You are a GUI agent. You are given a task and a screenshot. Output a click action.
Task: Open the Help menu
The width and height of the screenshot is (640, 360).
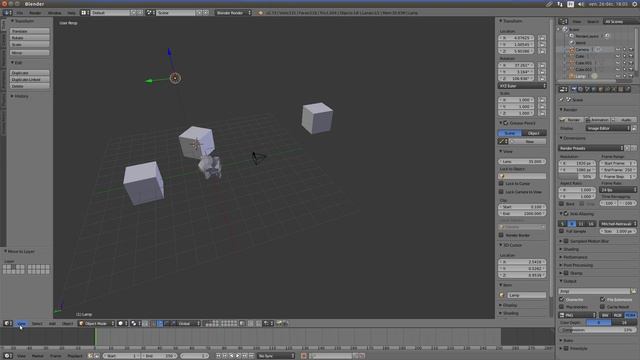[71, 13]
